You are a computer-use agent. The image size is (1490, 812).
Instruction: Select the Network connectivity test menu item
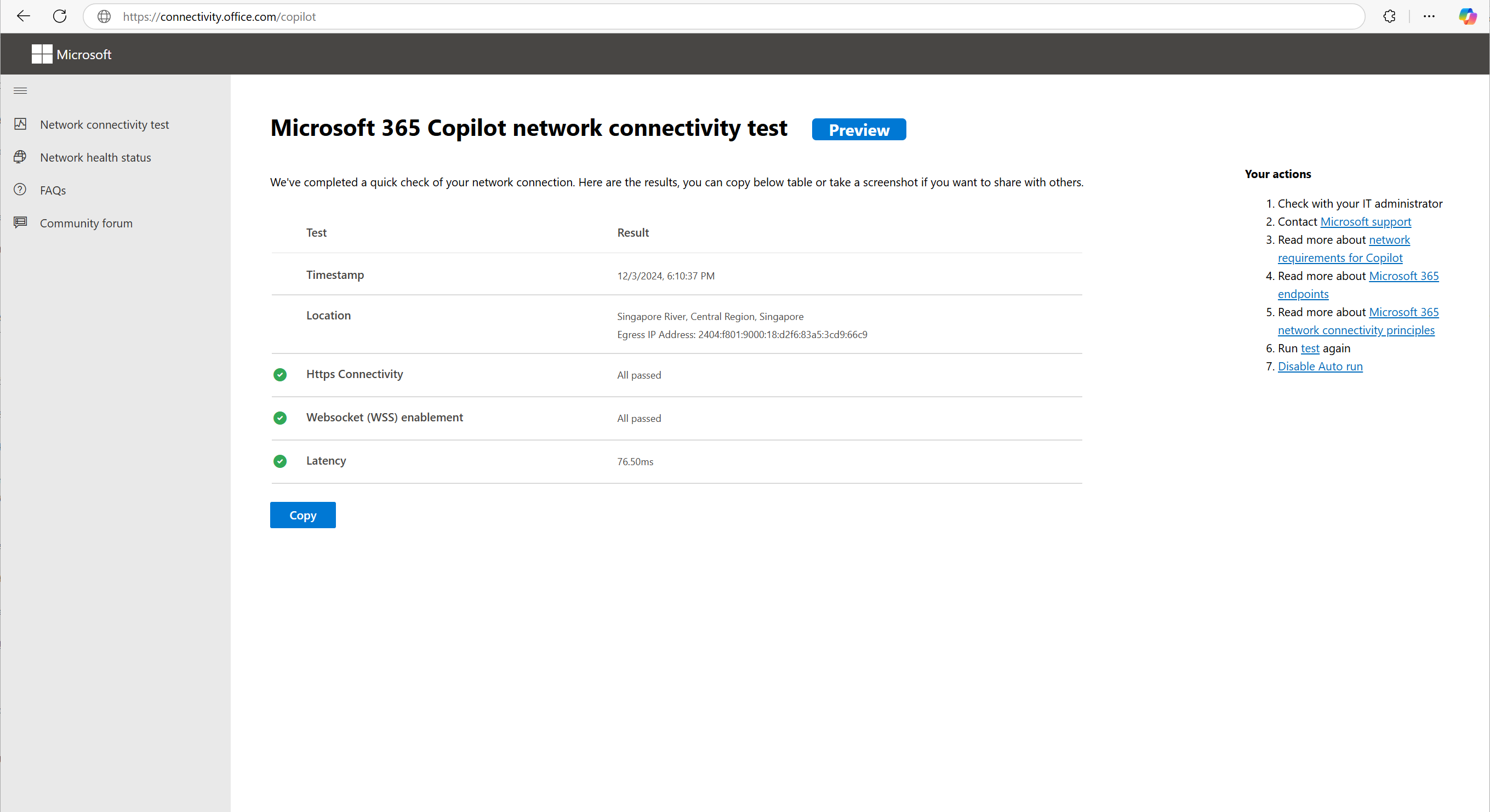(104, 124)
